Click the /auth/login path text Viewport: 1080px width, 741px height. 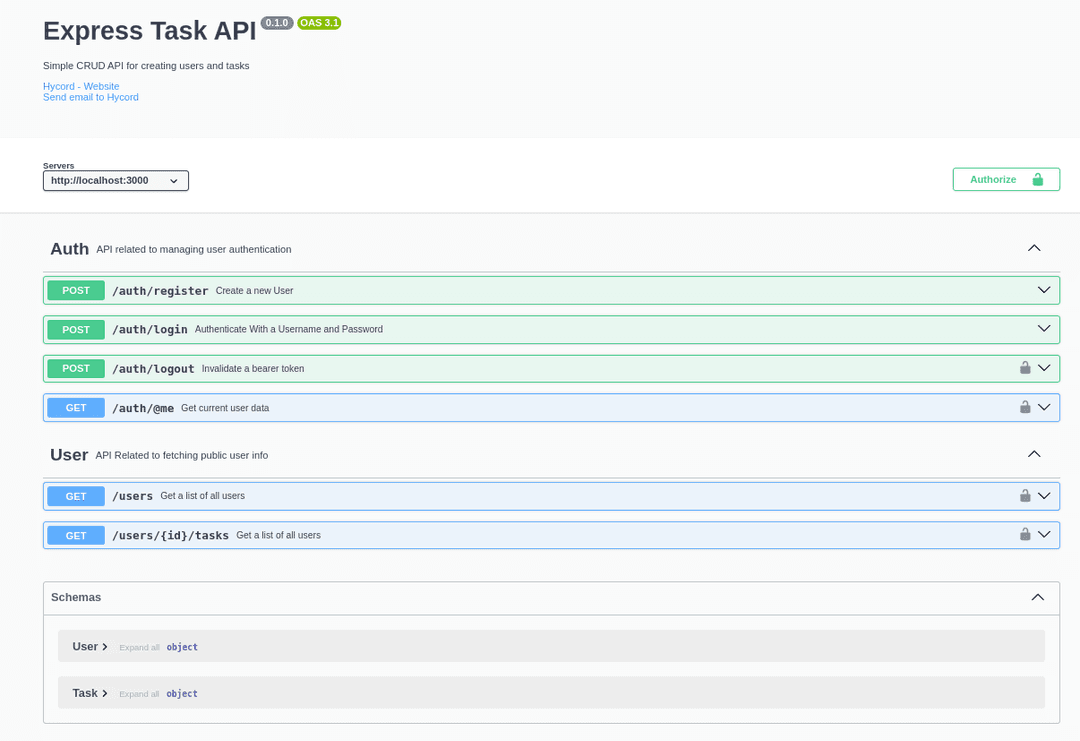pyautogui.click(x=149, y=329)
